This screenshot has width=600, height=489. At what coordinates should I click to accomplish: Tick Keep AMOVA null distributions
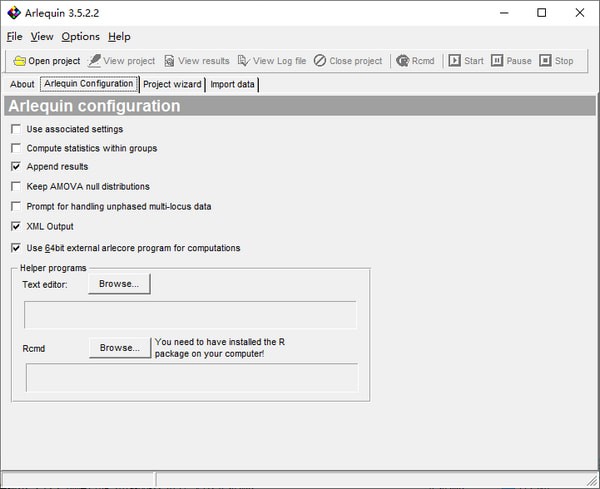pos(16,186)
